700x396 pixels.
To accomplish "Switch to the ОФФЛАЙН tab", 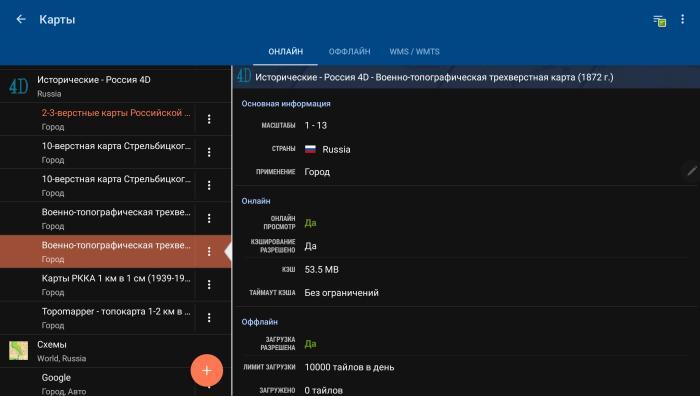I will pyautogui.click(x=350, y=51).
